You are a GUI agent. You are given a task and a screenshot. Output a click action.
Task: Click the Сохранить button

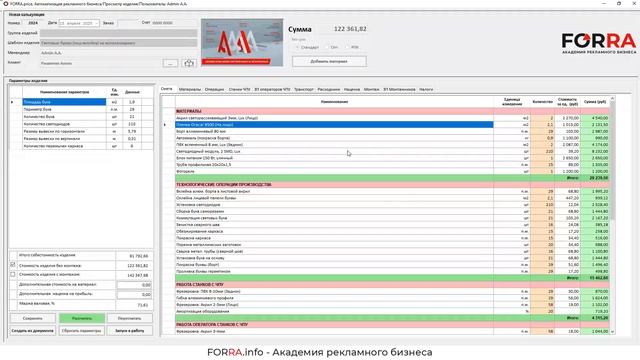(33, 318)
